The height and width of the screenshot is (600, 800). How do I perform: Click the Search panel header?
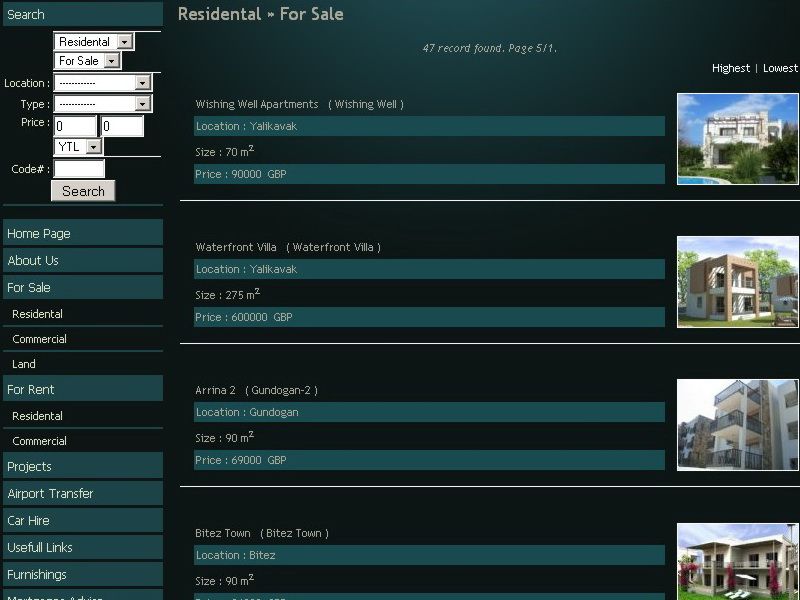coord(83,14)
